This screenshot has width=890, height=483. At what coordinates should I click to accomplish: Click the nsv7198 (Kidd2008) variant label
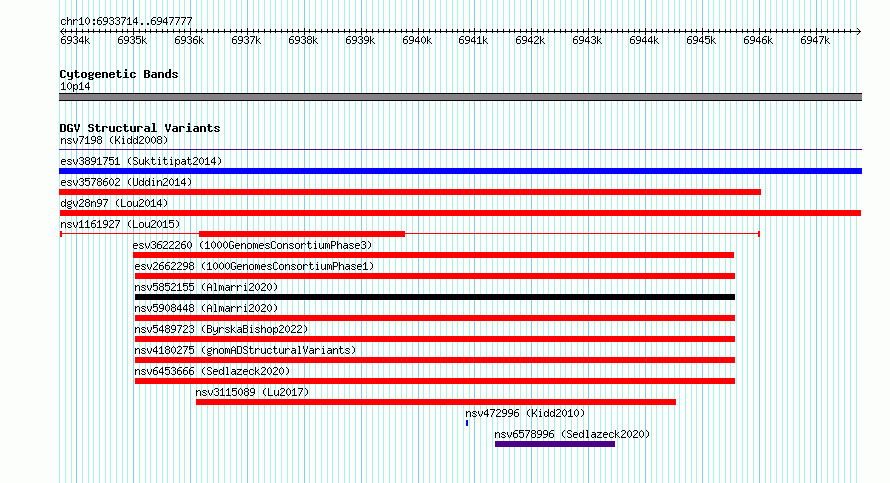pyautogui.click(x=114, y=140)
